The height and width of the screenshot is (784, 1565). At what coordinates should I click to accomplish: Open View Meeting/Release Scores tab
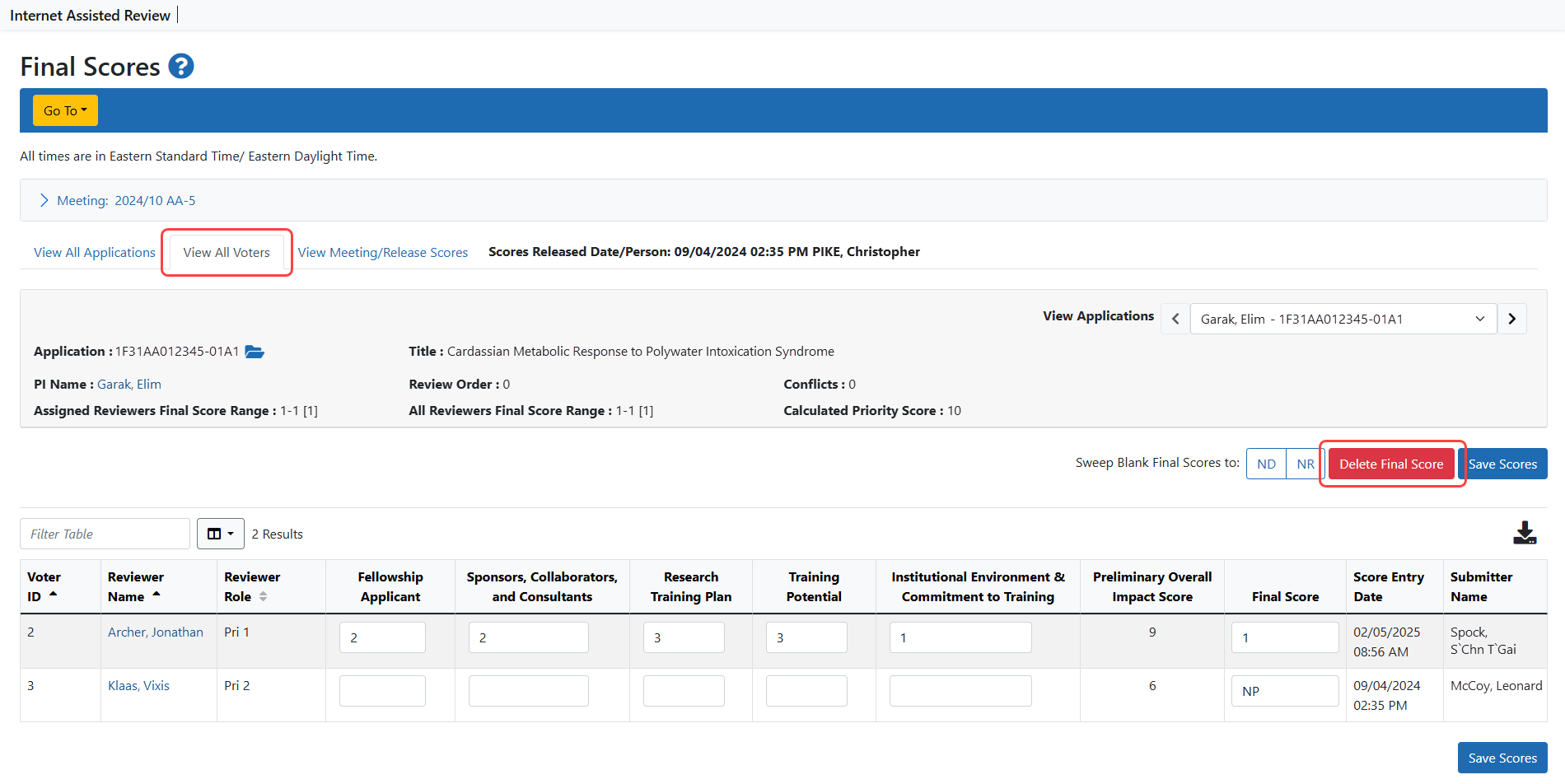point(383,252)
